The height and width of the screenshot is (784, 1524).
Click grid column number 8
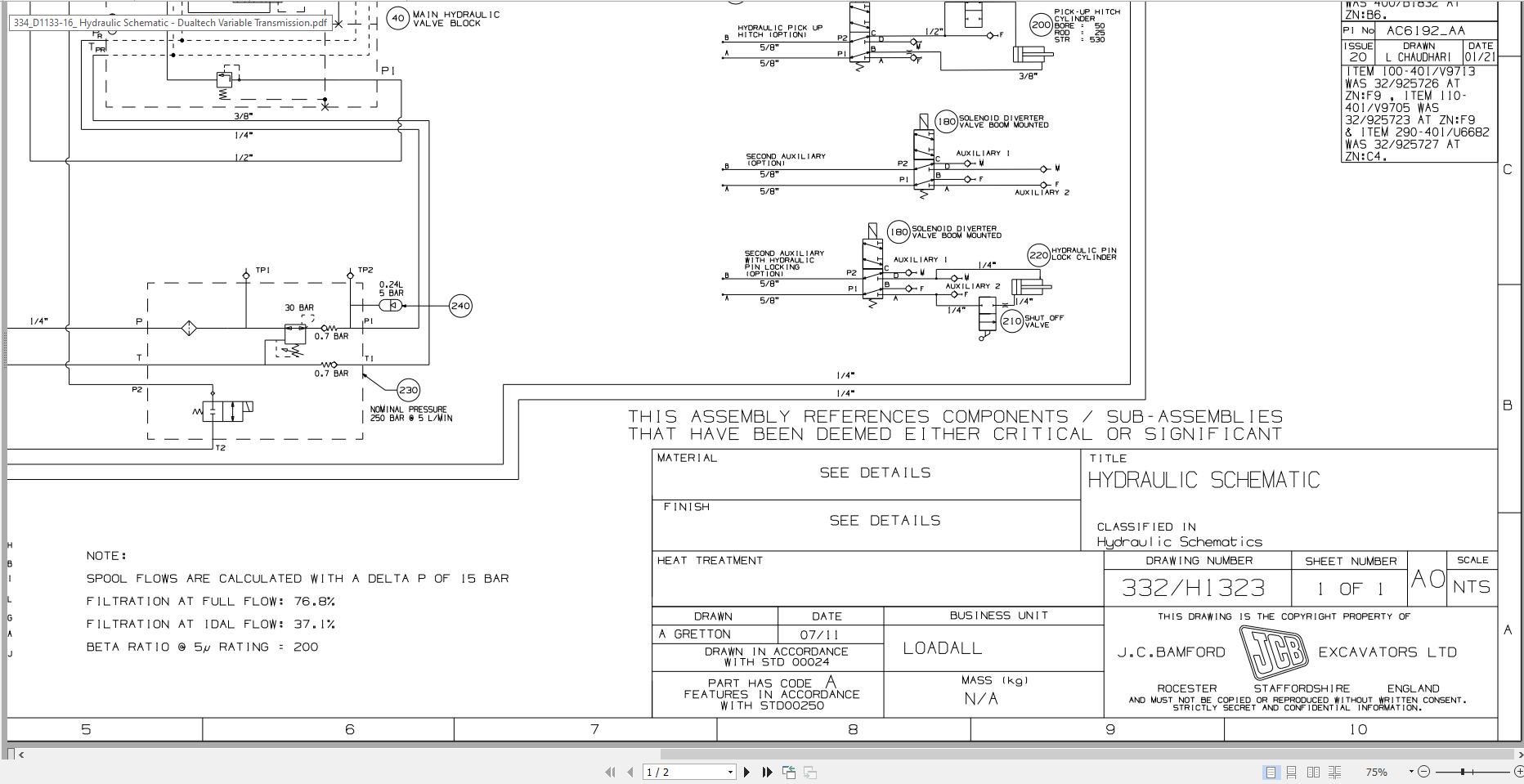point(853,729)
